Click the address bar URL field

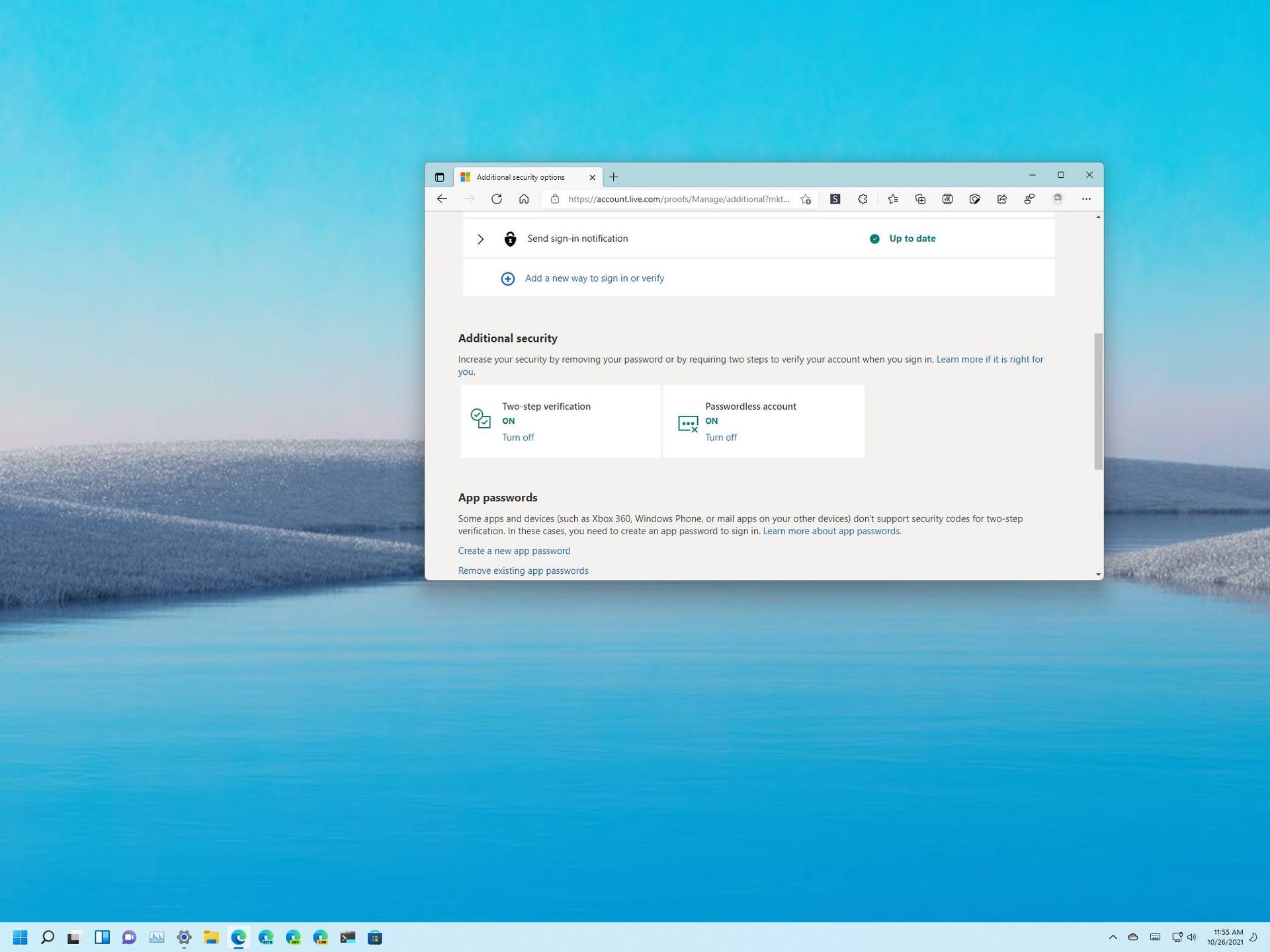675,198
